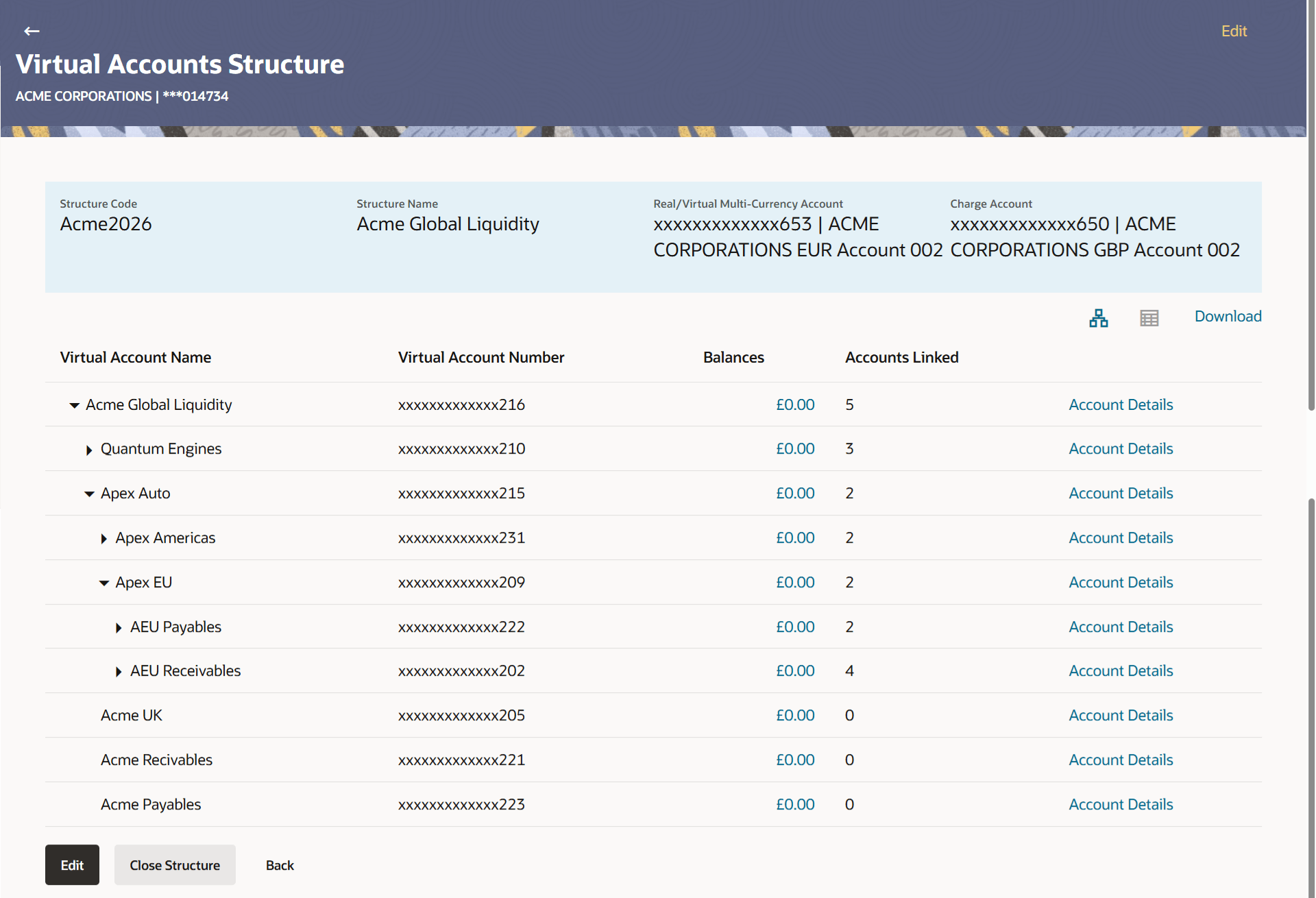Switch to table list view icon

(x=1149, y=318)
